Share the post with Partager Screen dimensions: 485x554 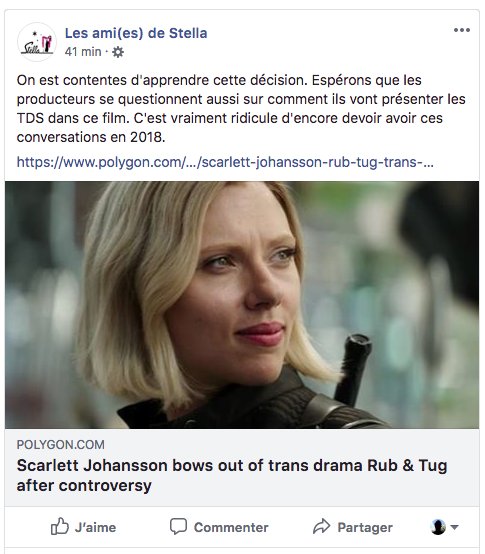tap(353, 527)
